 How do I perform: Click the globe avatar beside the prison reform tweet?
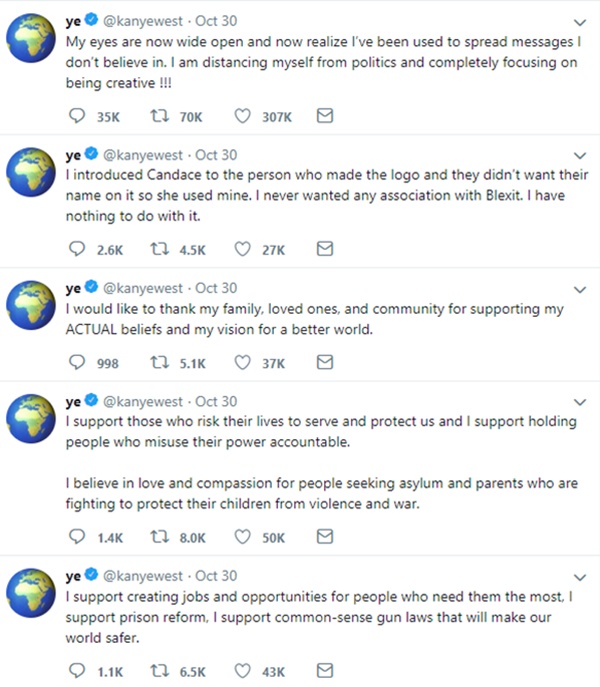tap(32, 596)
